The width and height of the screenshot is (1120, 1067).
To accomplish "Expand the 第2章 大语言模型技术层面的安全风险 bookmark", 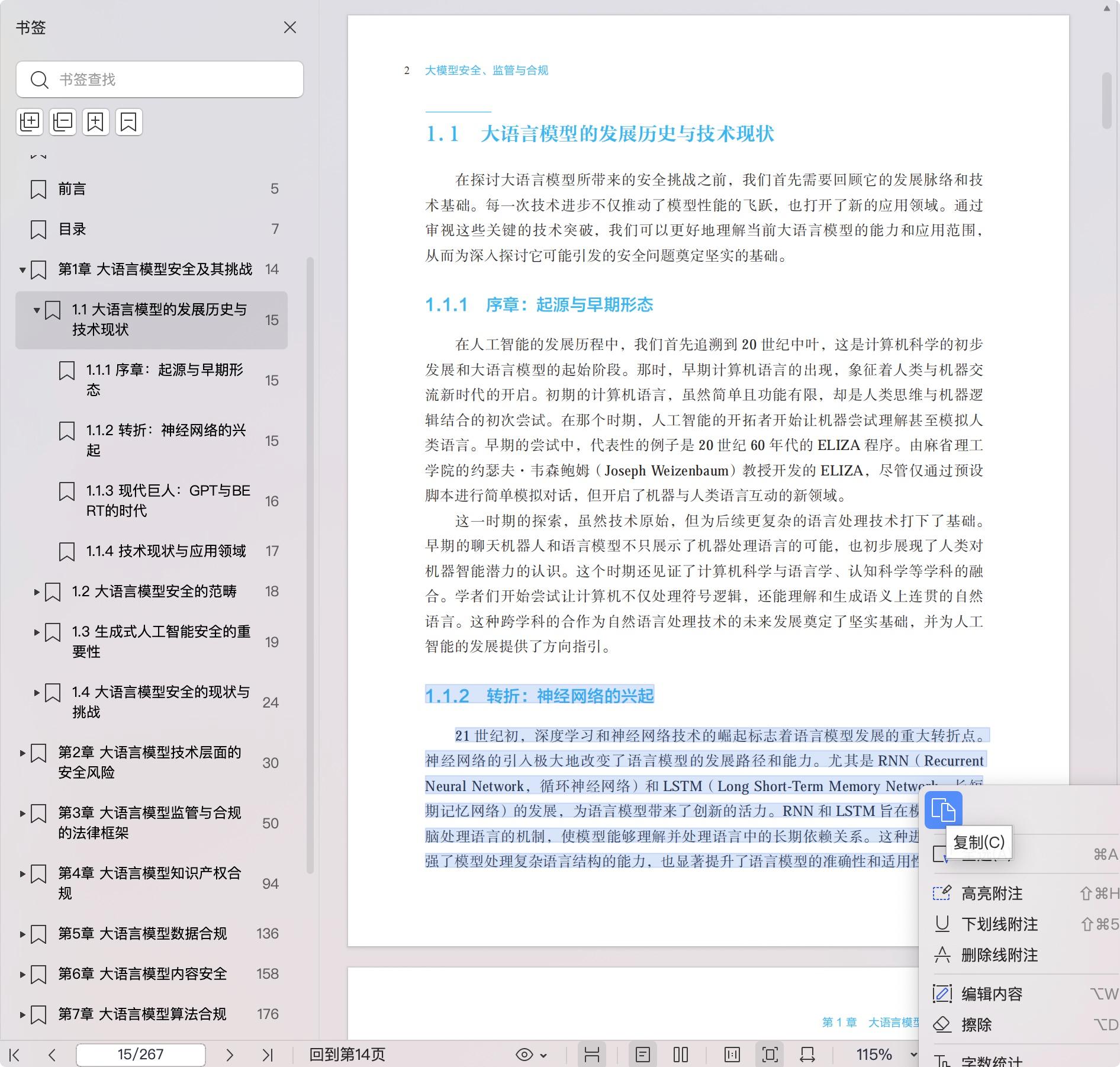I will [x=22, y=753].
